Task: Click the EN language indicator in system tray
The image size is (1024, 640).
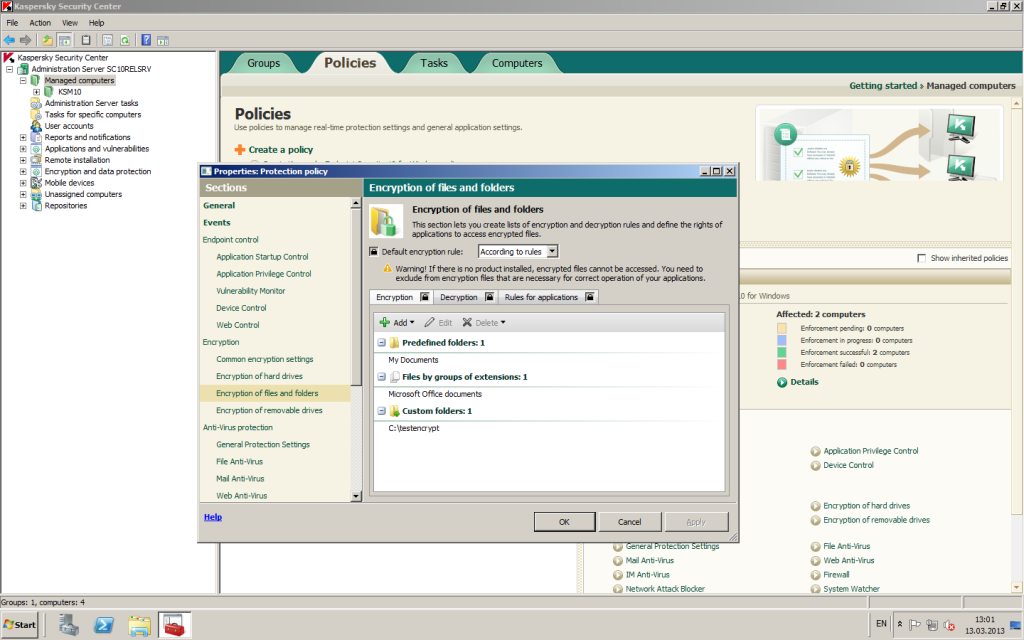Action: tap(881, 624)
